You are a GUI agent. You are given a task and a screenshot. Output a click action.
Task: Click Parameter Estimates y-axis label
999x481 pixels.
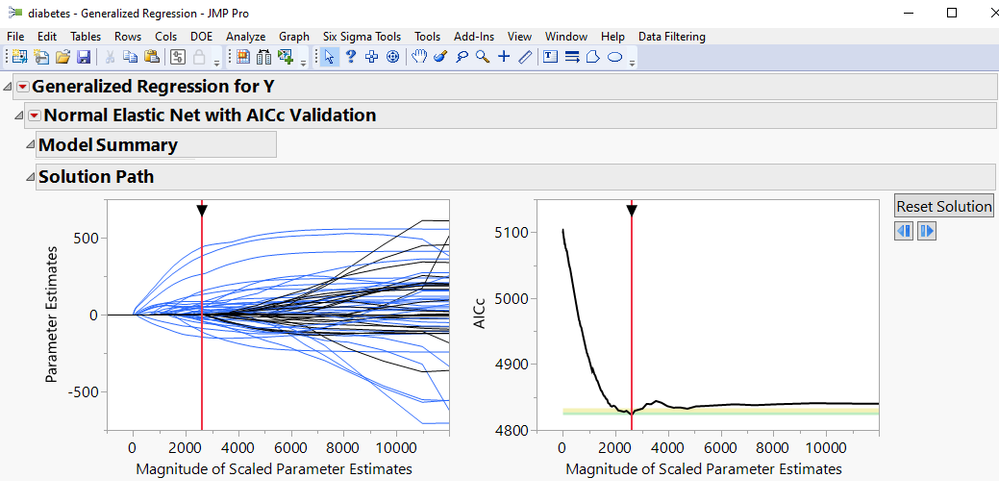52,315
